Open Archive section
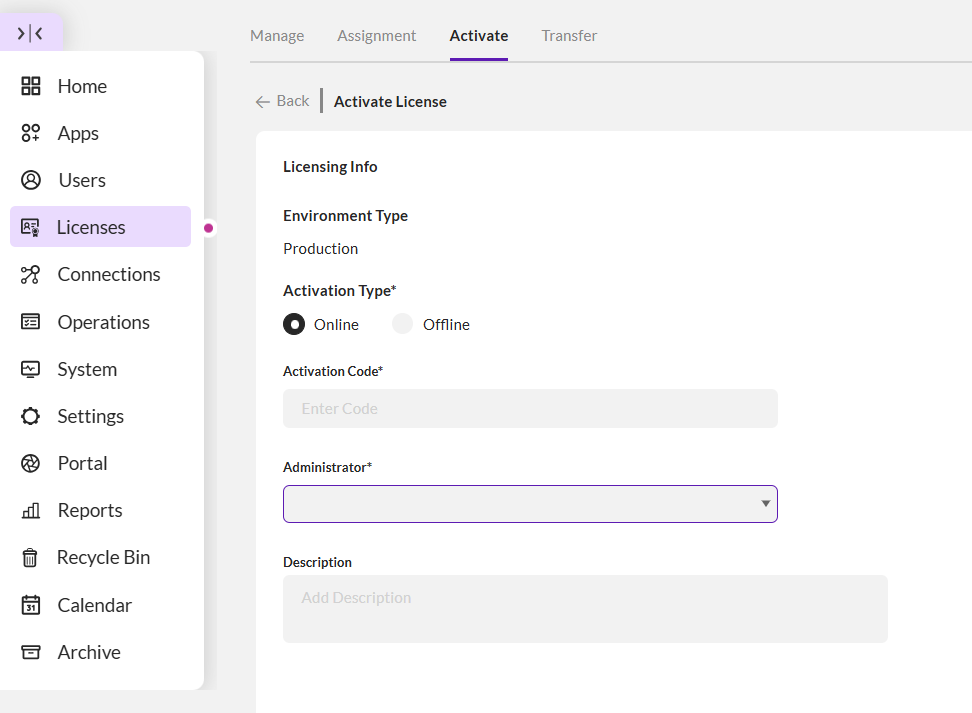Screen dimensions: 972x713 pyautogui.click(x=100, y=652)
